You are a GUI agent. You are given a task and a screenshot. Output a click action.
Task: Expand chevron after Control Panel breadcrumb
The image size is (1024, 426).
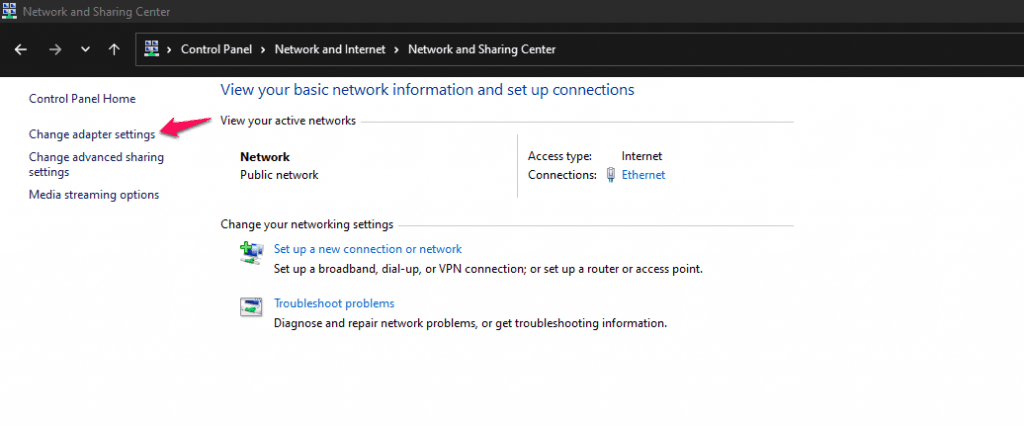click(264, 49)
